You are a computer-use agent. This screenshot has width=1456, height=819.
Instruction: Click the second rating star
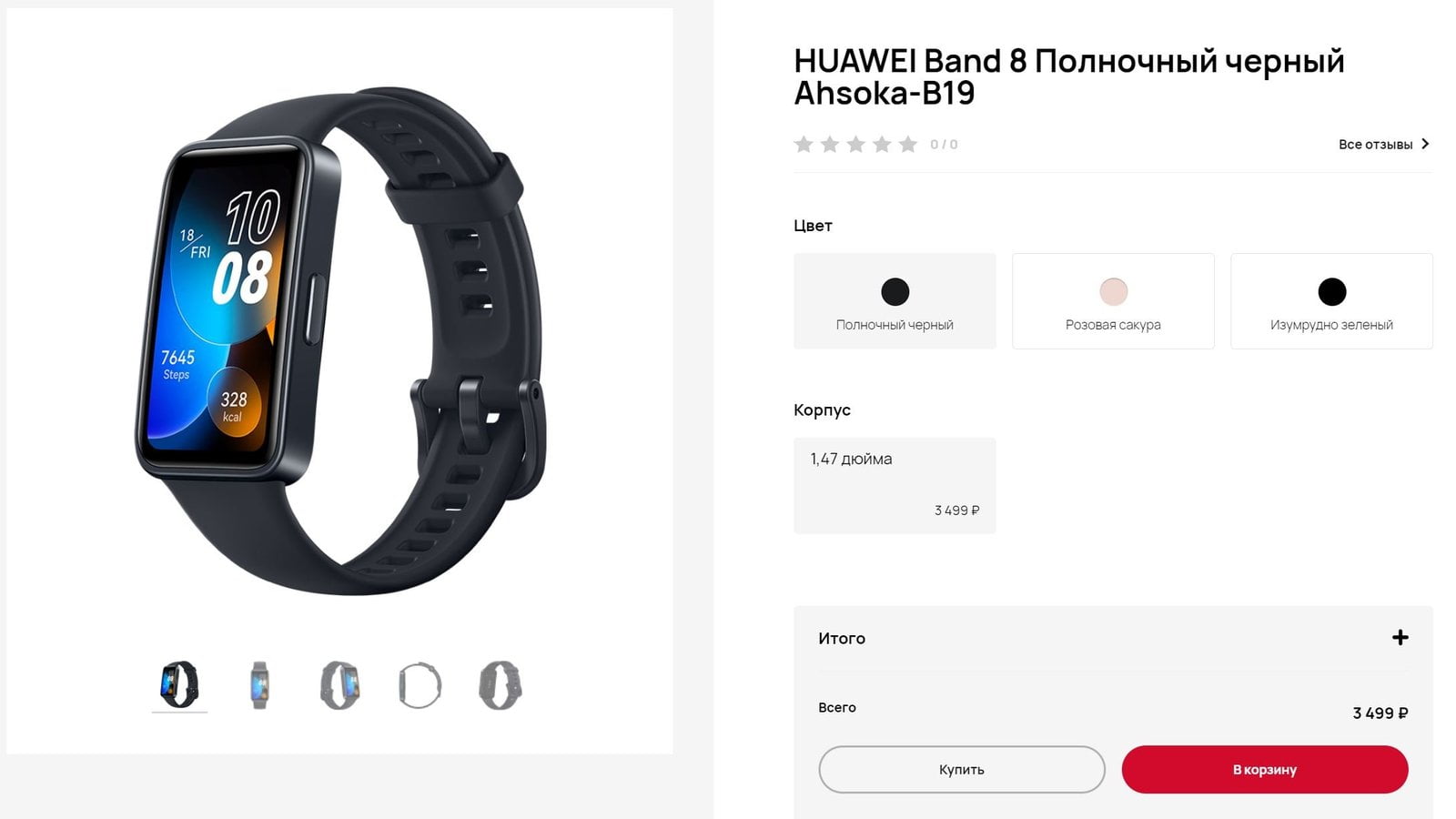coord(830,144)
